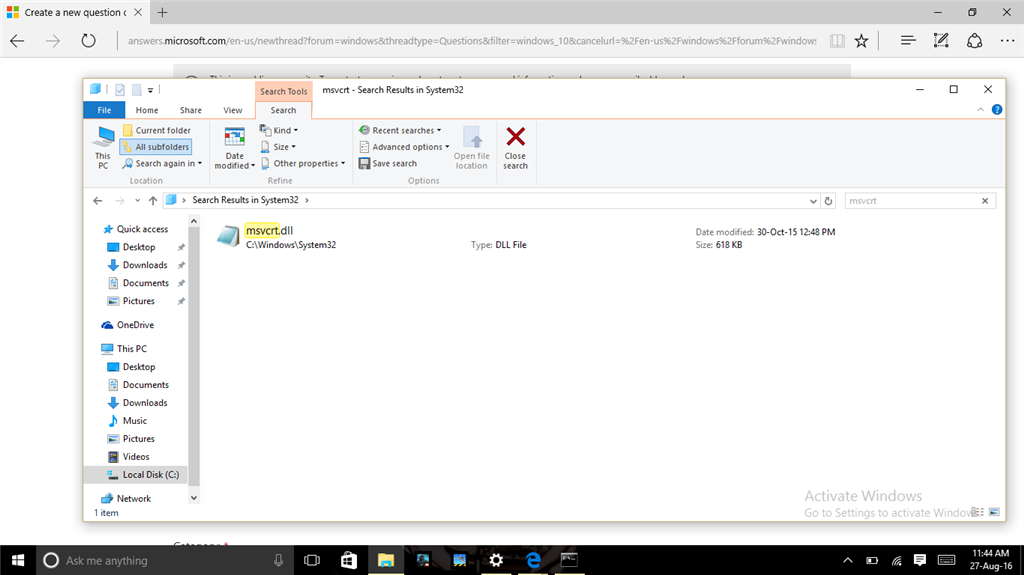
Task: Open Customize Quick Access Toolbar dropdown
Action: point(150,90)
